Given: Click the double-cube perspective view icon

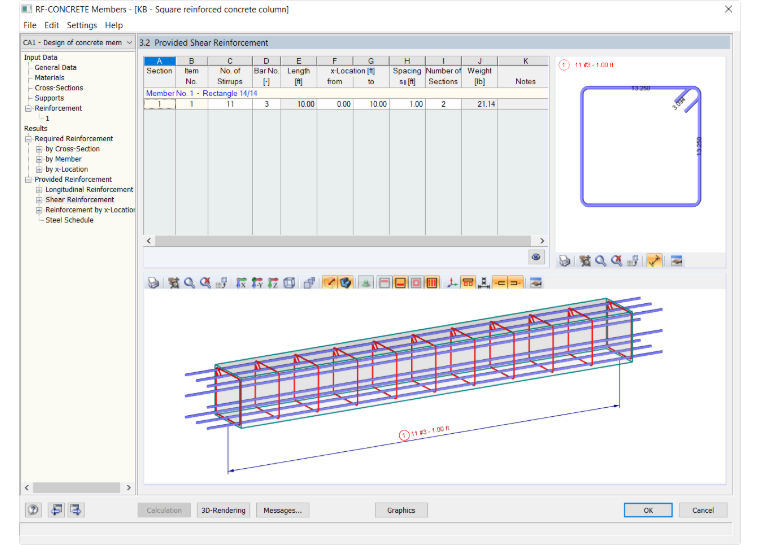Looking at the screenshot, I should tap(309, 283).
